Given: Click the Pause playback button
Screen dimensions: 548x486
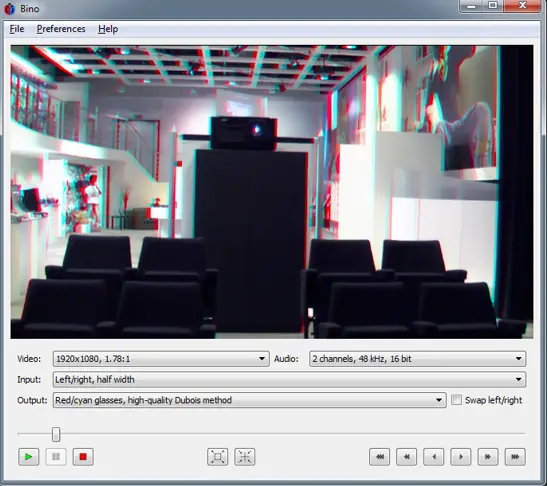Looking at the screenshot, I should pos(56,457).
